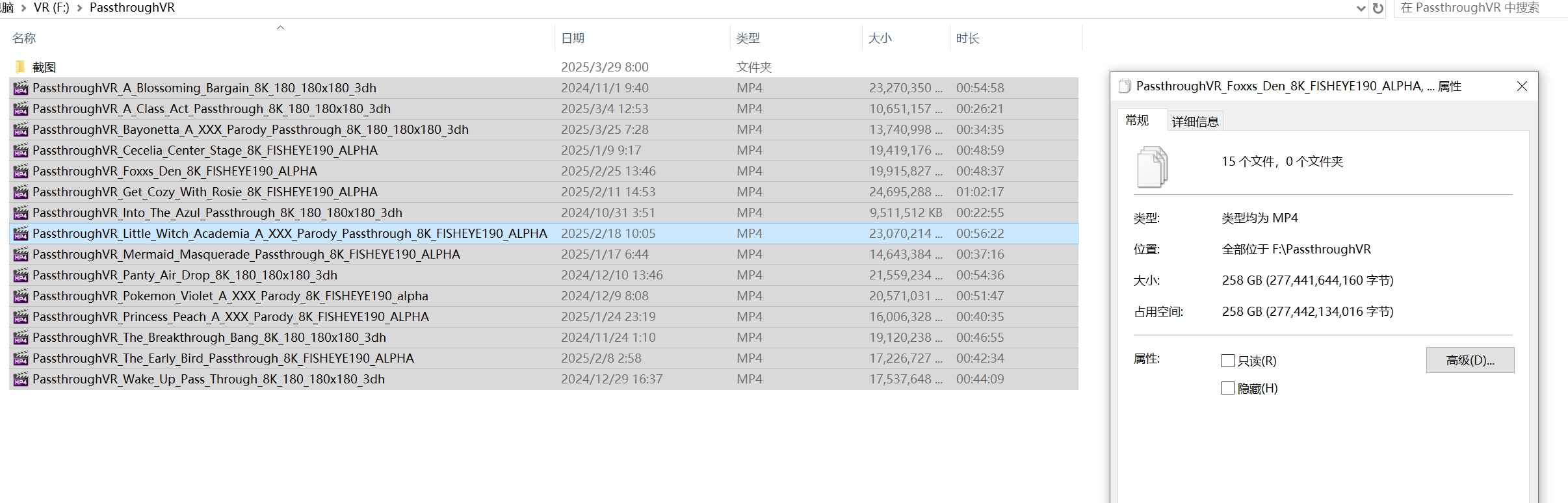Click the refresh icon beside the address bar
The width and height of the screenshot is (1568, 503).
coord(1378,8)
